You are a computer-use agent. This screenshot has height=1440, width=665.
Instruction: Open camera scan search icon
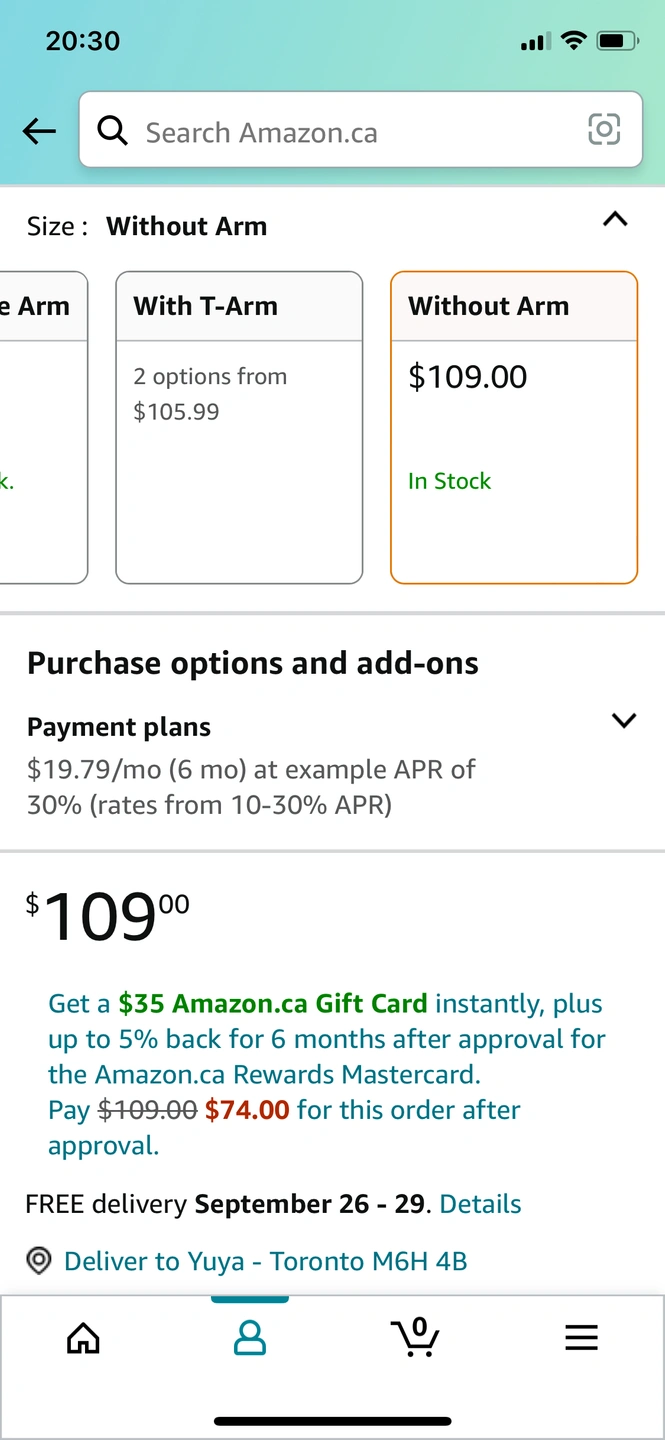(x=604, y=130)
